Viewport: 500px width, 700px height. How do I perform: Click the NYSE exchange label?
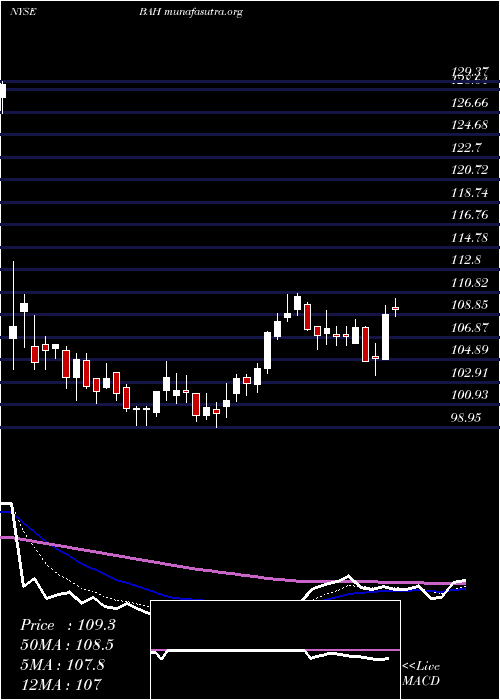[x=23, y=12]
